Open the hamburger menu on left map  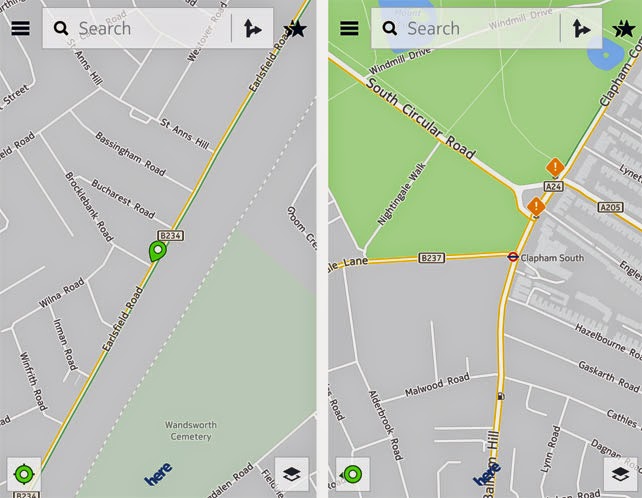coord(20,28)
